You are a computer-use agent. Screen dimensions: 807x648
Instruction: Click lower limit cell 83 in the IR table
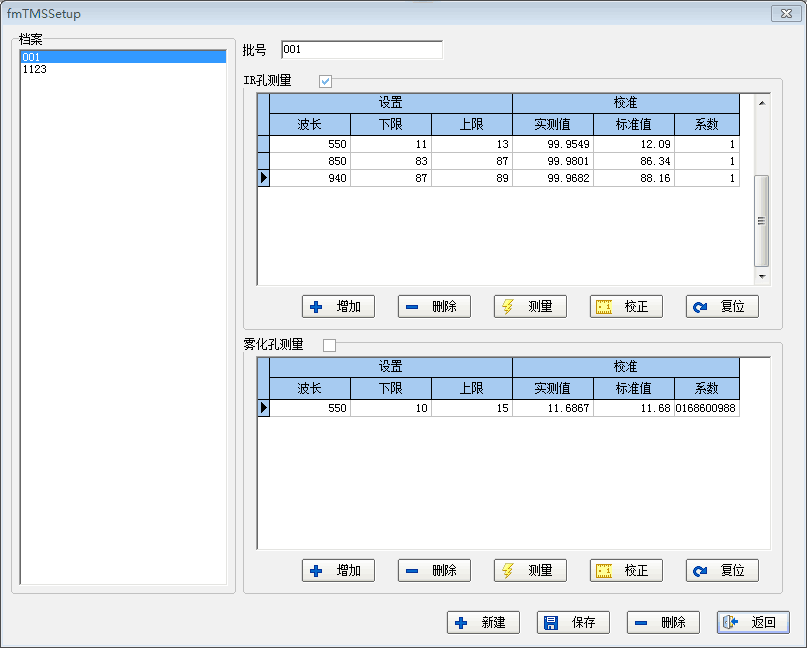tap(391, 161)
